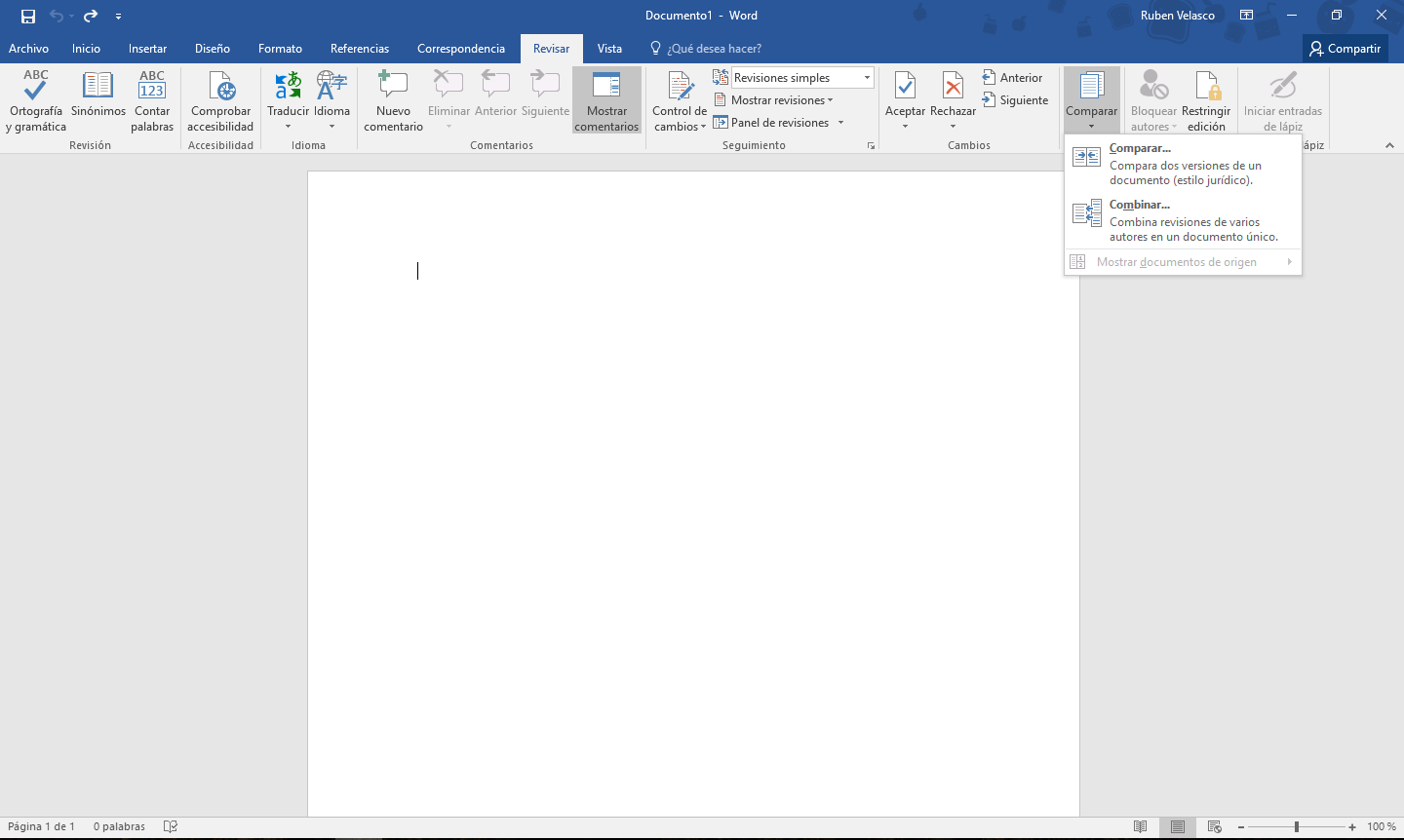Viewport: 1404px width, 840px height.
Task: Add a Nuevo comentario
Action: (393, 88)
